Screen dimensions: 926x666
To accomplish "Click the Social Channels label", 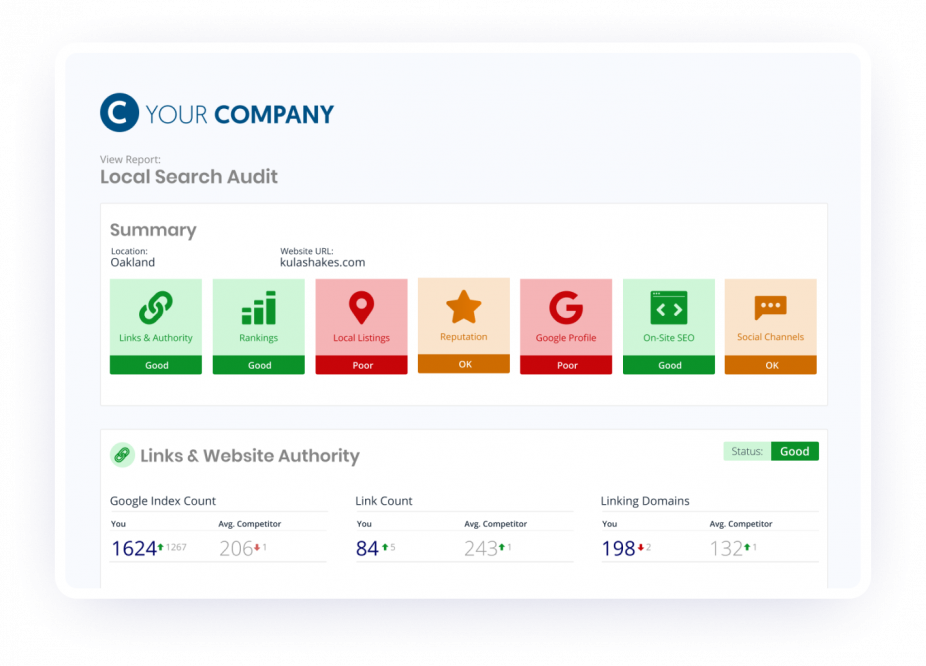I will point(771,337).
